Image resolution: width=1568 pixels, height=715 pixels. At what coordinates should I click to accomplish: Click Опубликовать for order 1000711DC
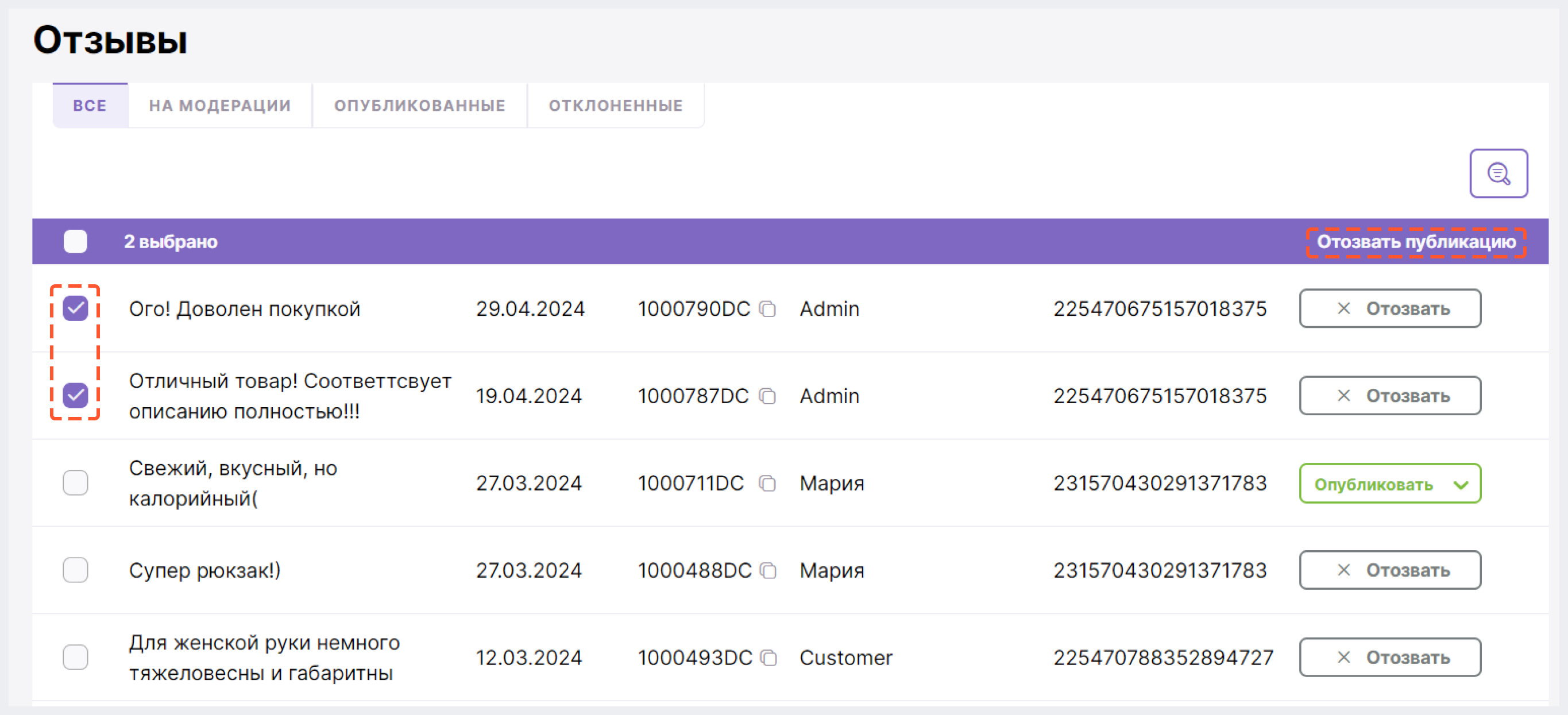(x=1389, y=483)
